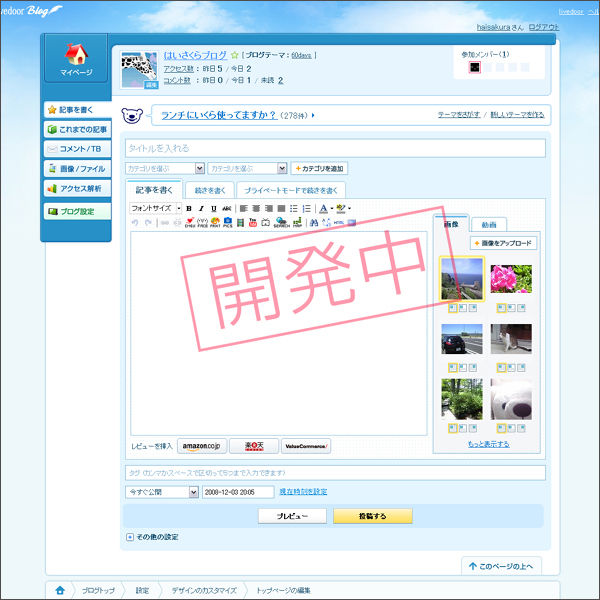The height and width of the screenshot is (600, 600).
Task: Switch to HTML source mode
Action: [339, 222]
